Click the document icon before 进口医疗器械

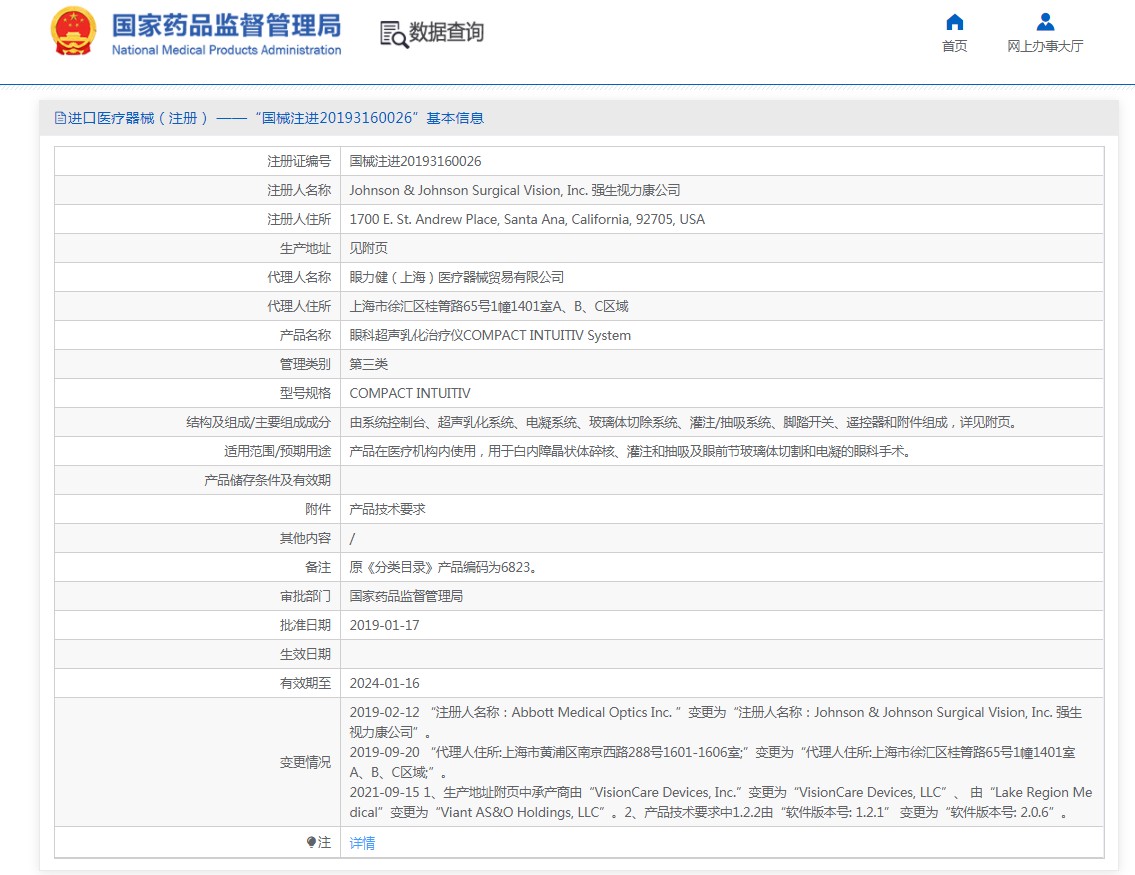[x=60, y=118]
